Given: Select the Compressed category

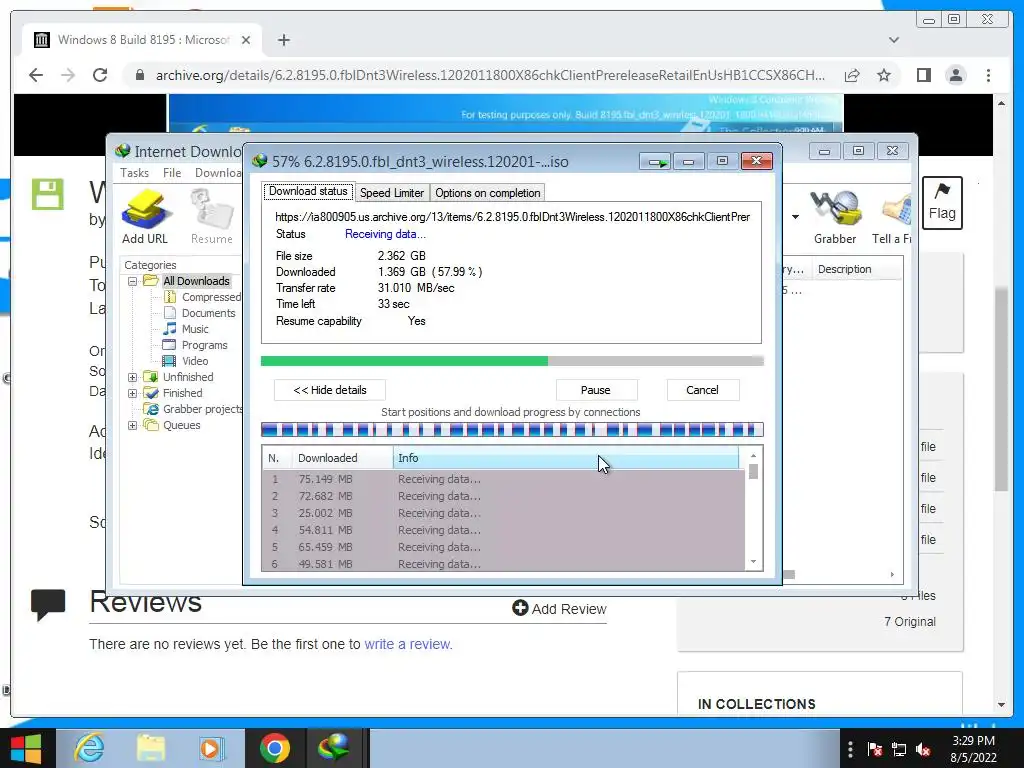Looking at the screenshot, I should 211,297.
